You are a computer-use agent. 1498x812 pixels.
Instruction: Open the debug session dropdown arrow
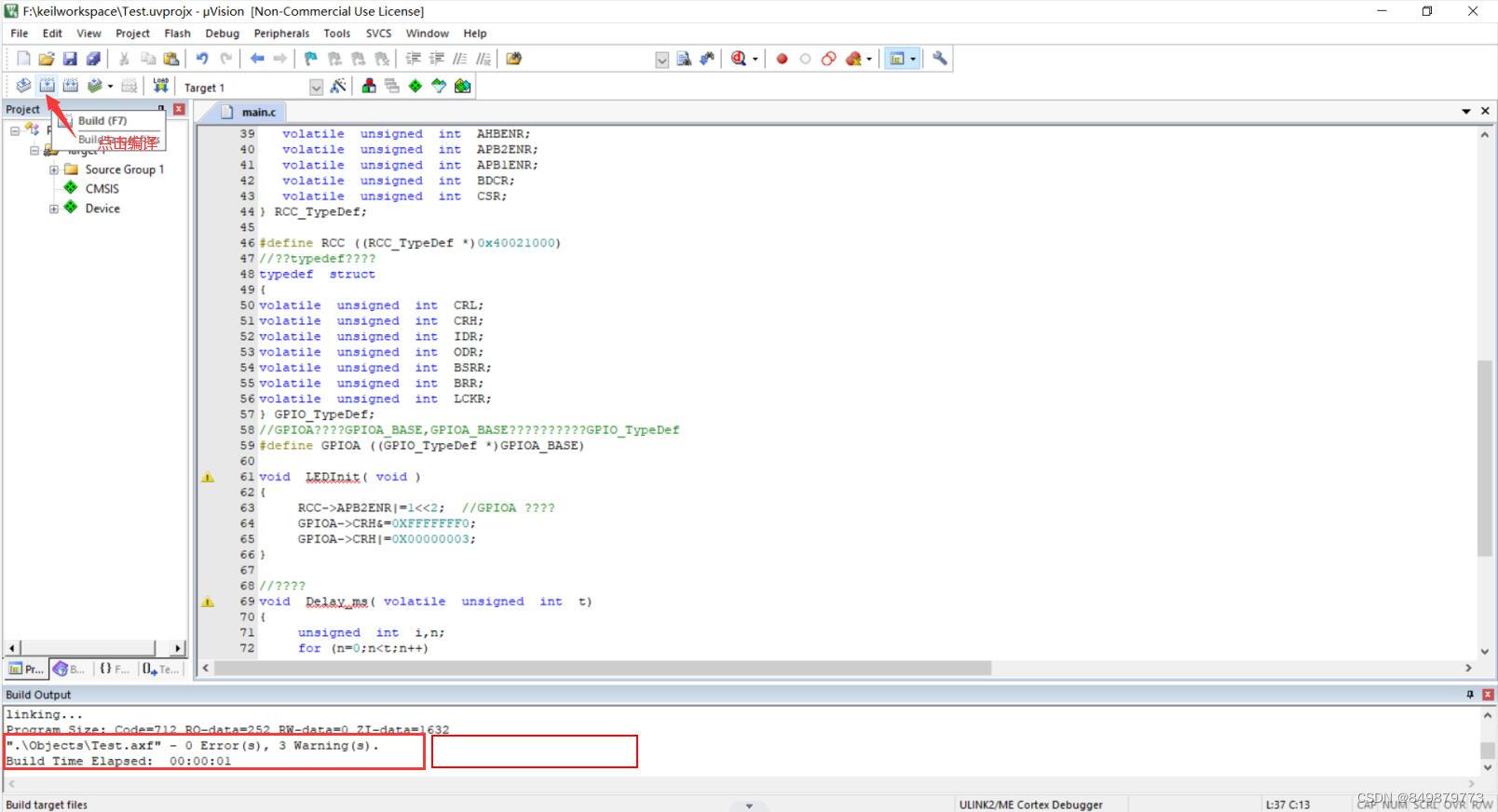click(x=755, y=59)
